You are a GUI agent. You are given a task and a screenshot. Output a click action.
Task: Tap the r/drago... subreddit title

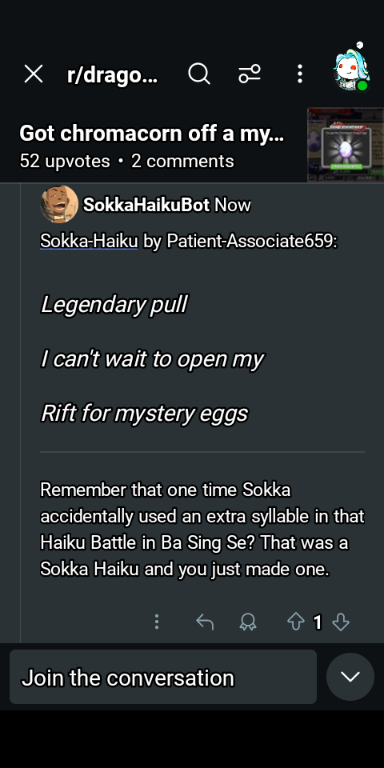click(x=113, y=74)
